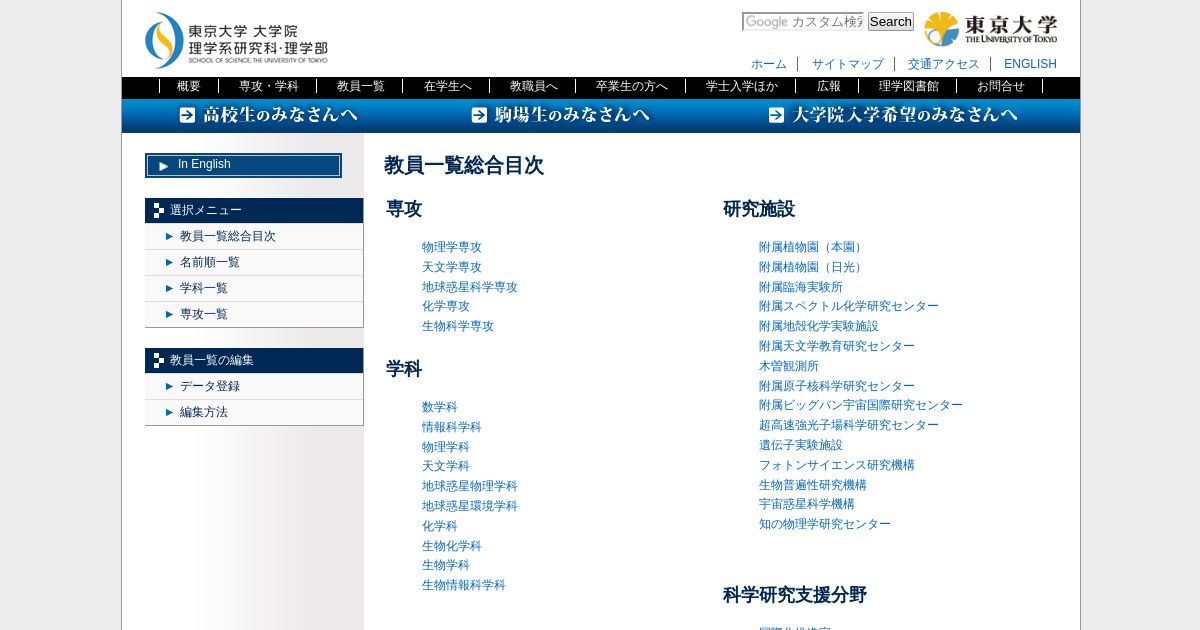Open the 附属スペクトル化学研究センター link
Screen dimensions: 1200x630
849,306
